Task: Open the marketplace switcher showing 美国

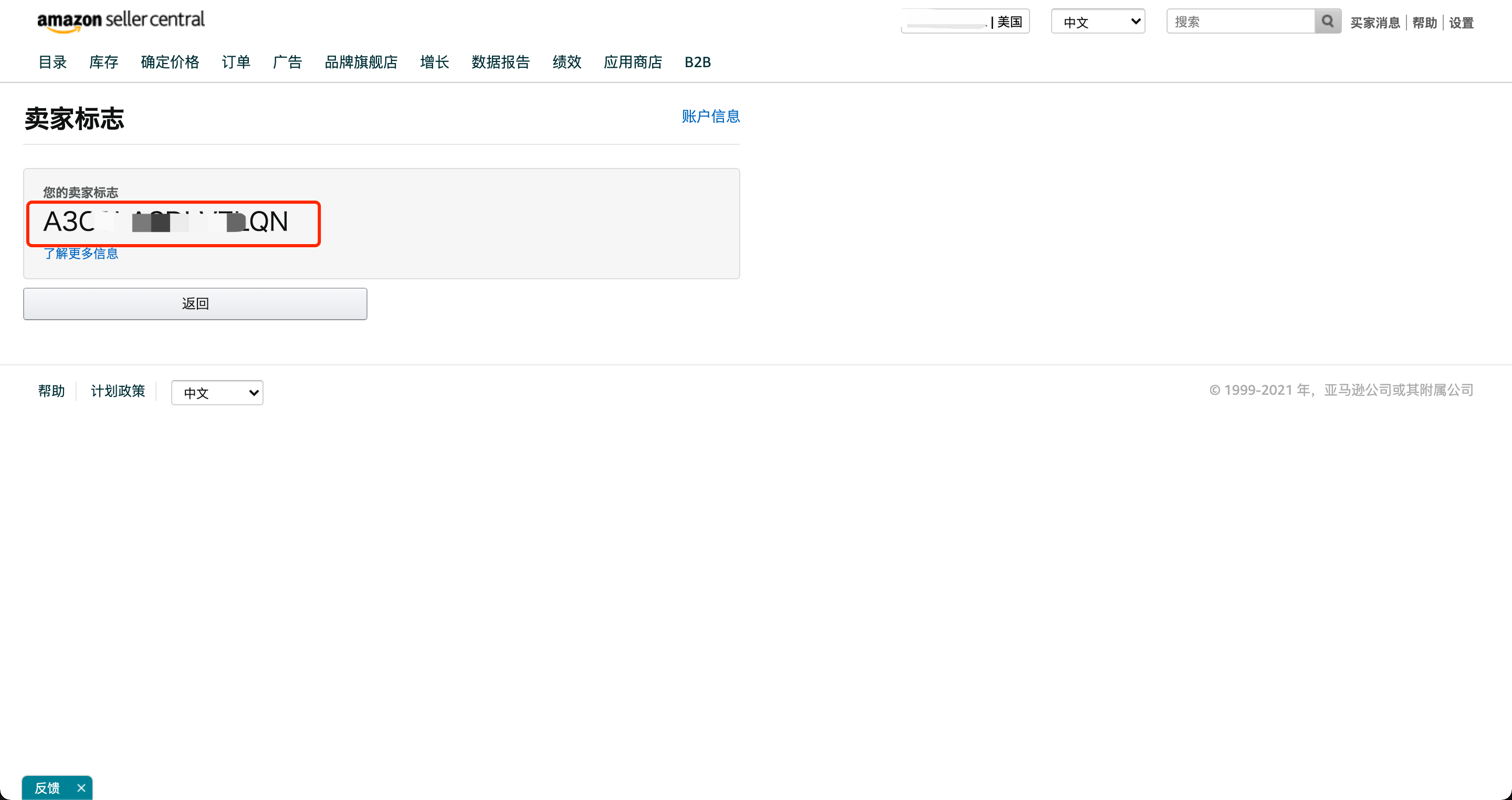Action: click(x=965, y=22)
